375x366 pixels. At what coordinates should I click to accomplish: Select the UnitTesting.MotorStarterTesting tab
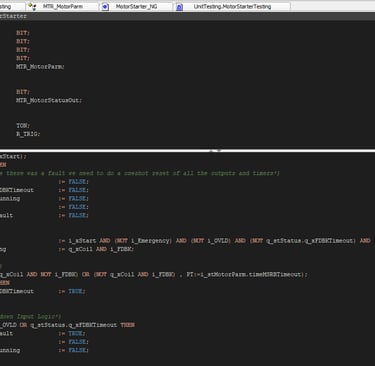[232, 6]
